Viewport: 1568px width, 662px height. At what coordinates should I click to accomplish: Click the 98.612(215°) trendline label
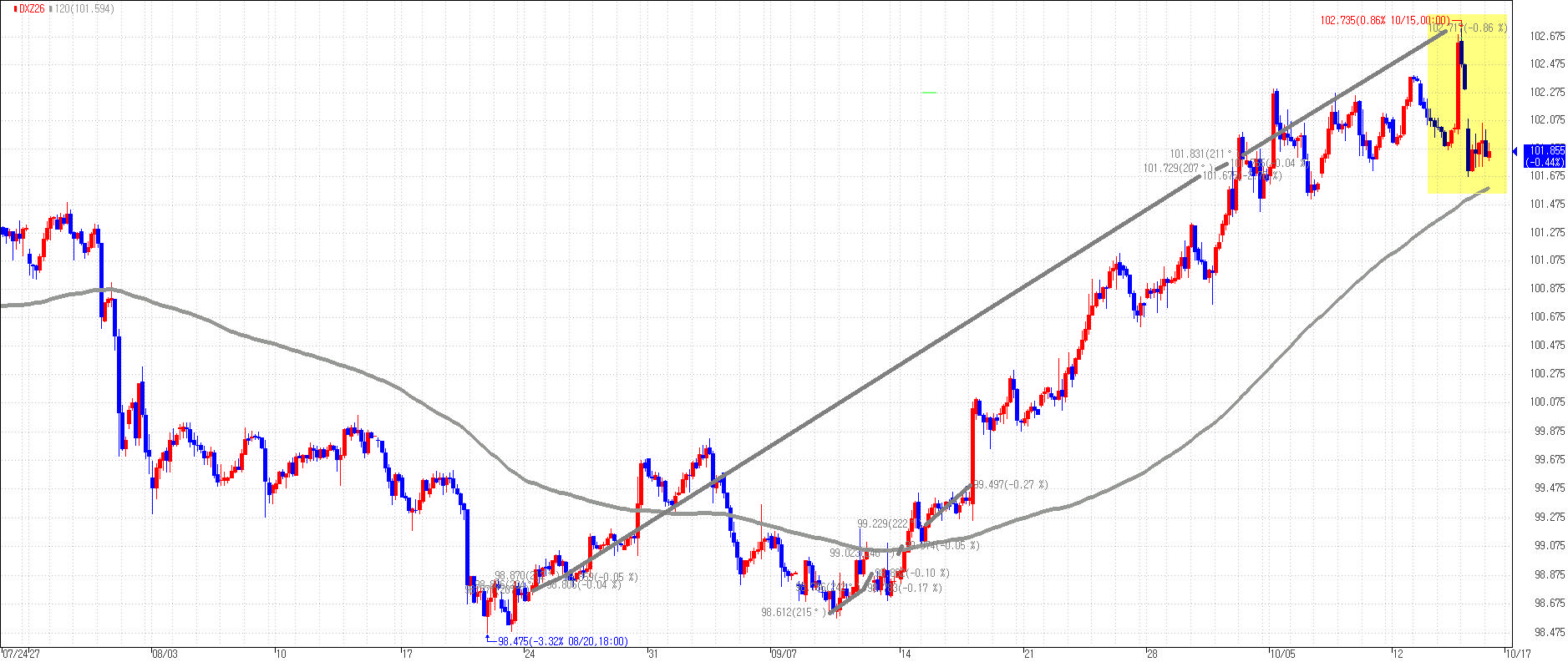click(793, 612)
